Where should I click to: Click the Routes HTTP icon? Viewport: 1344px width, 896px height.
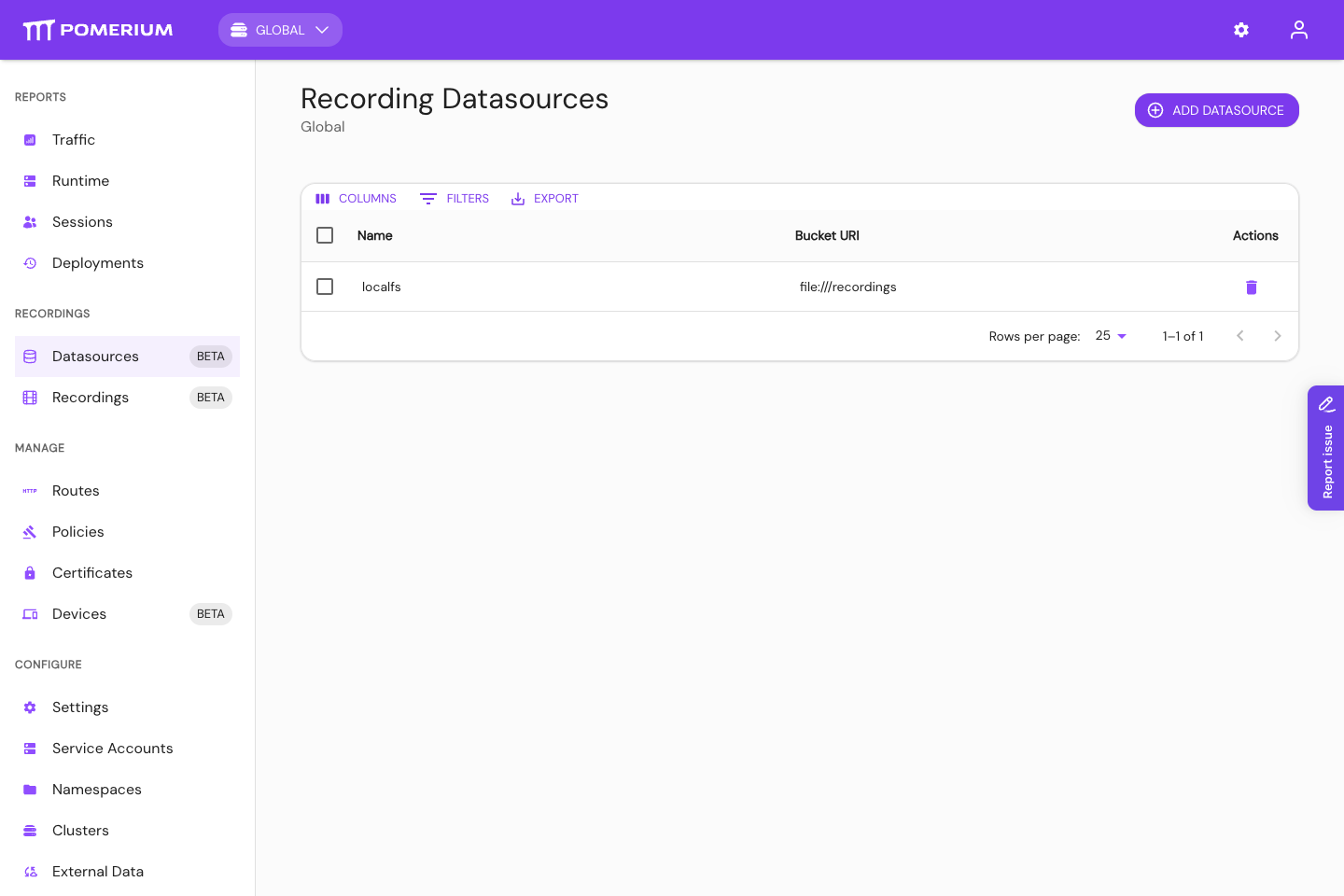[x=30, y=491]
